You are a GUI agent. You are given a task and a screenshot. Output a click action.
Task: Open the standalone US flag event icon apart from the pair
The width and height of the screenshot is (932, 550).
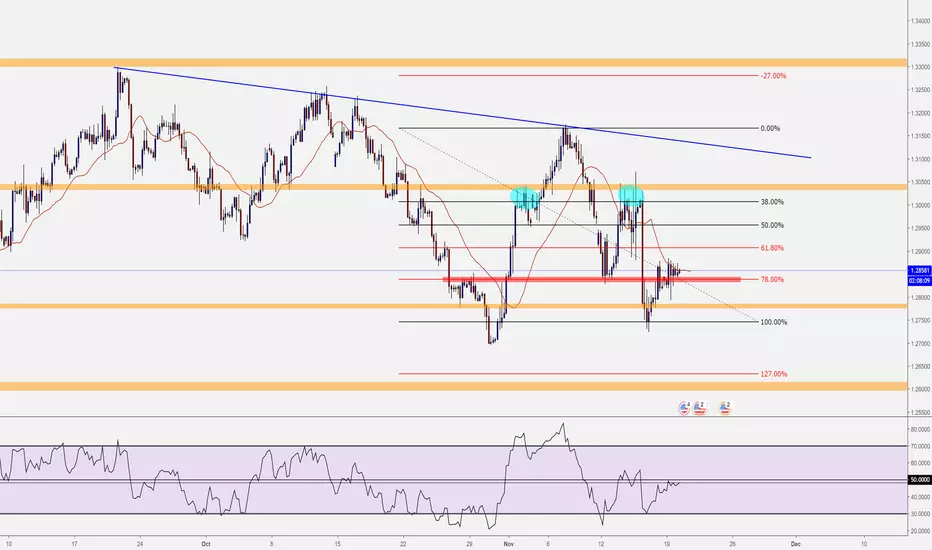tap(725, 408)
